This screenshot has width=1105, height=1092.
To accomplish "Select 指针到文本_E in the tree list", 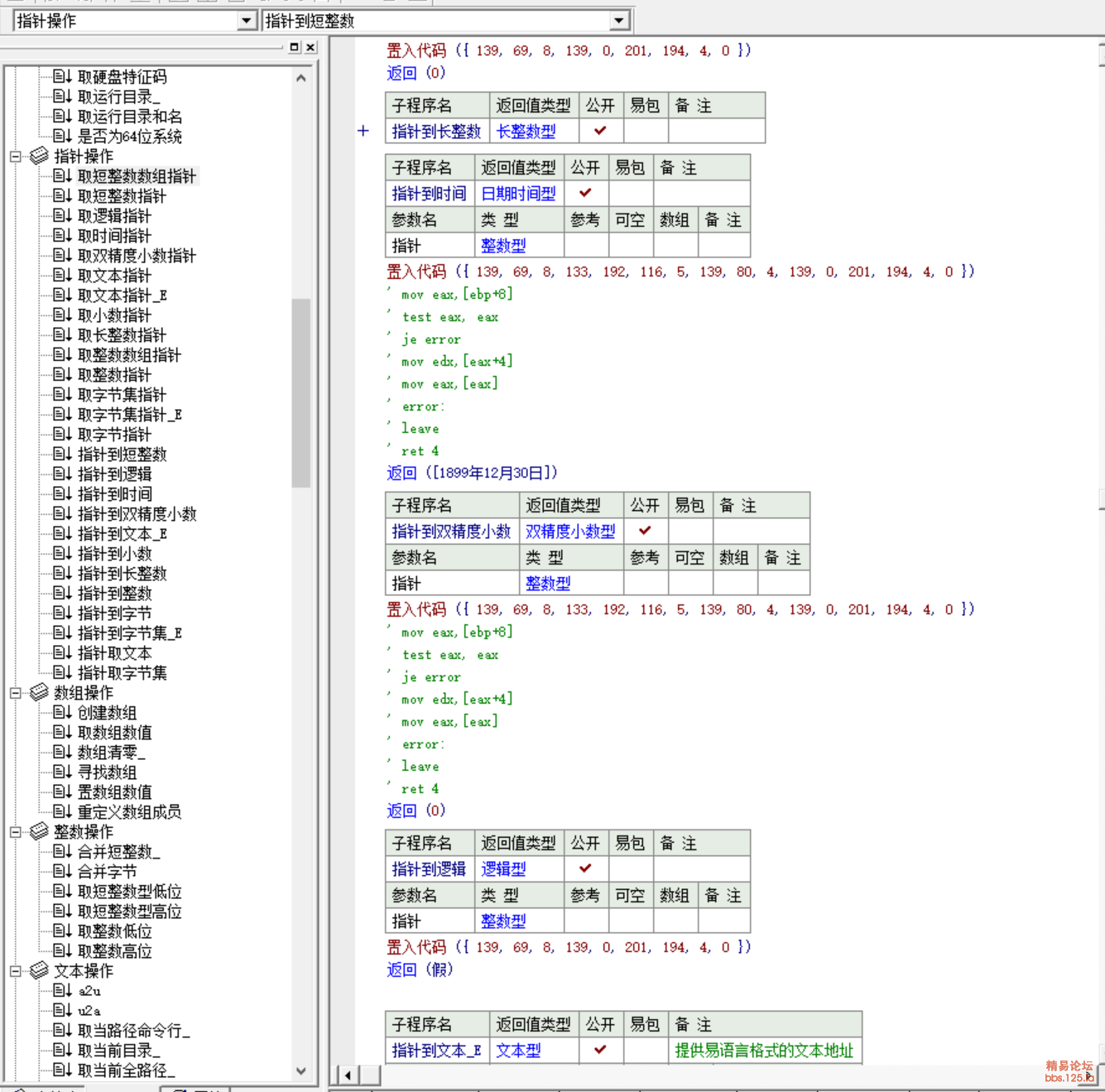I will click(x=122, y=534).
